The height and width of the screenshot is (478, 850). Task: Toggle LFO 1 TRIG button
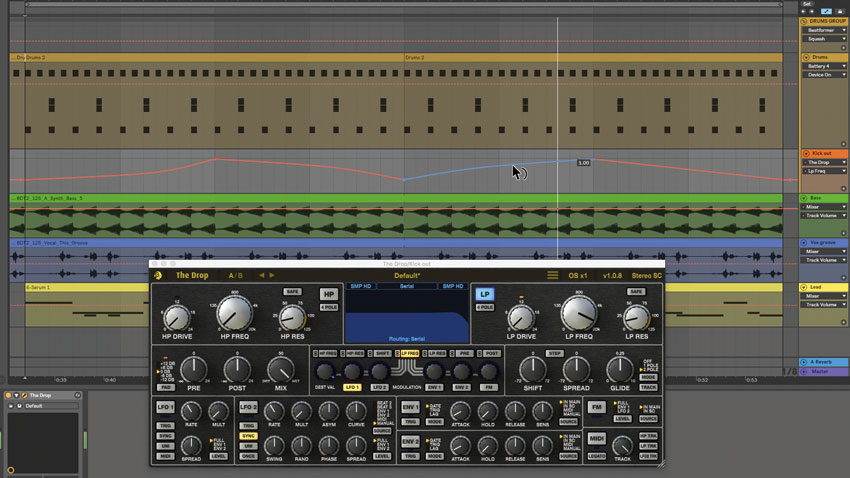[x=165, y=426]
